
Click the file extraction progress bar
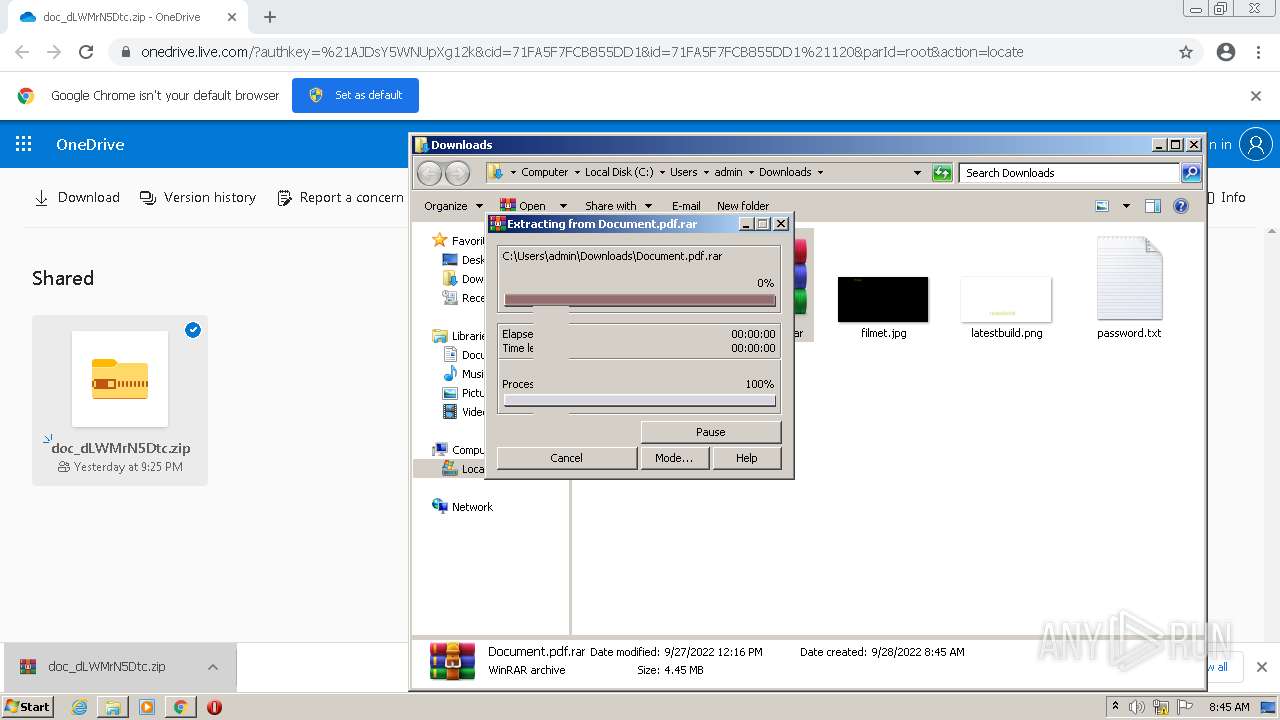[640, 300]
